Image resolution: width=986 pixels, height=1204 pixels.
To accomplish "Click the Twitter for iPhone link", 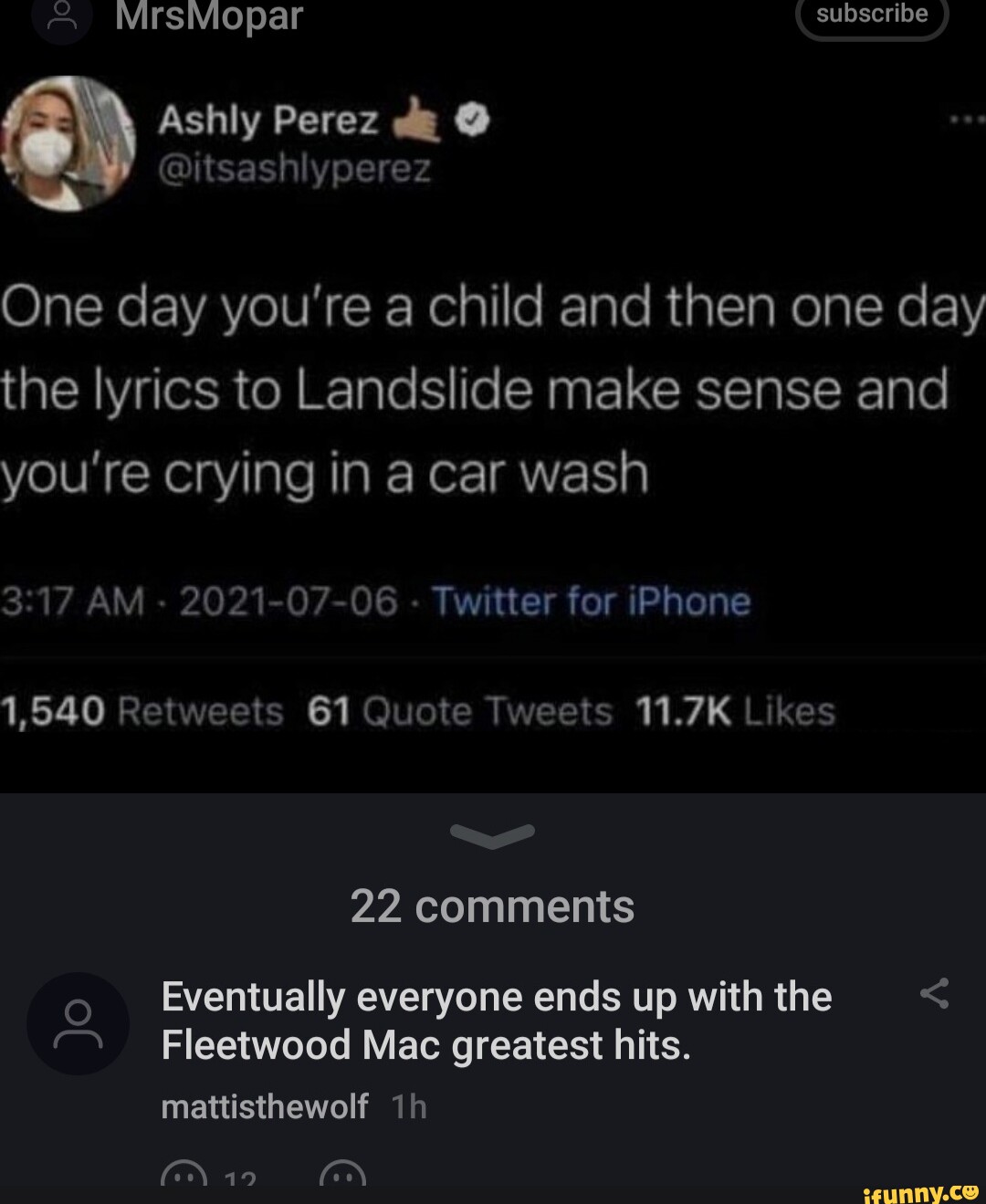I will 591,602.
